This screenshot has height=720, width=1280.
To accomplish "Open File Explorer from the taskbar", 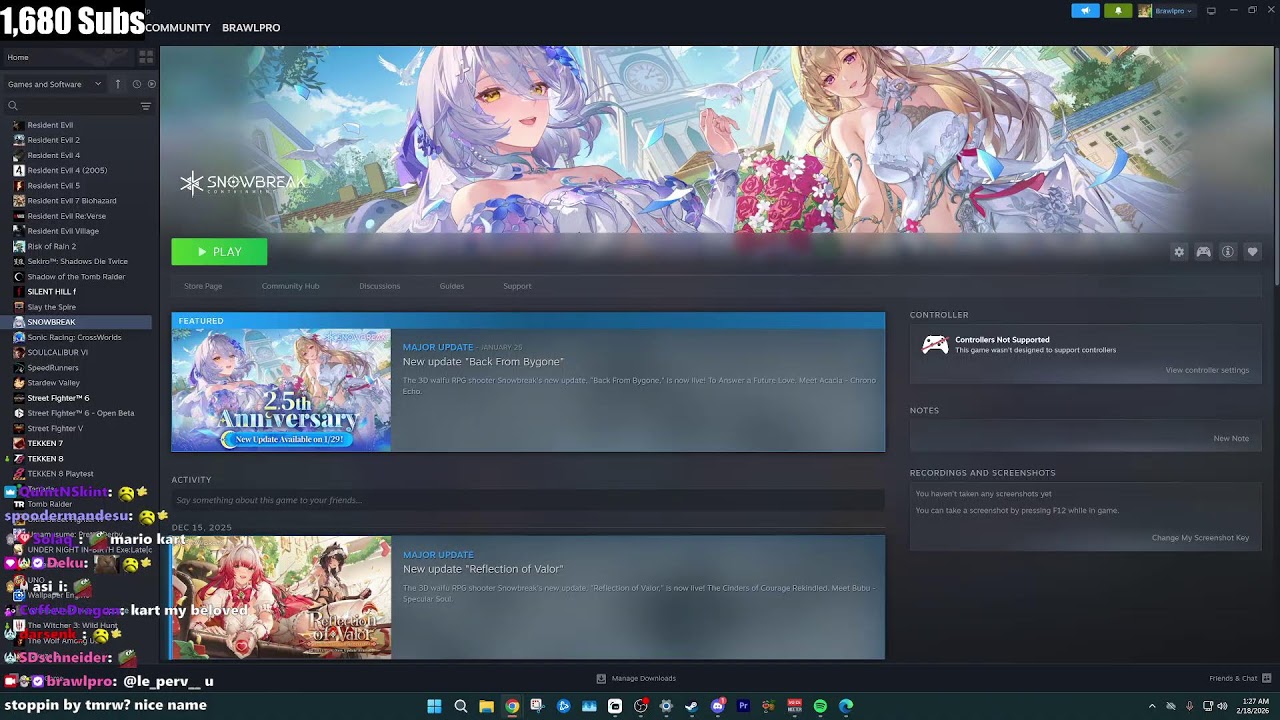I will (x=486, y=706).
